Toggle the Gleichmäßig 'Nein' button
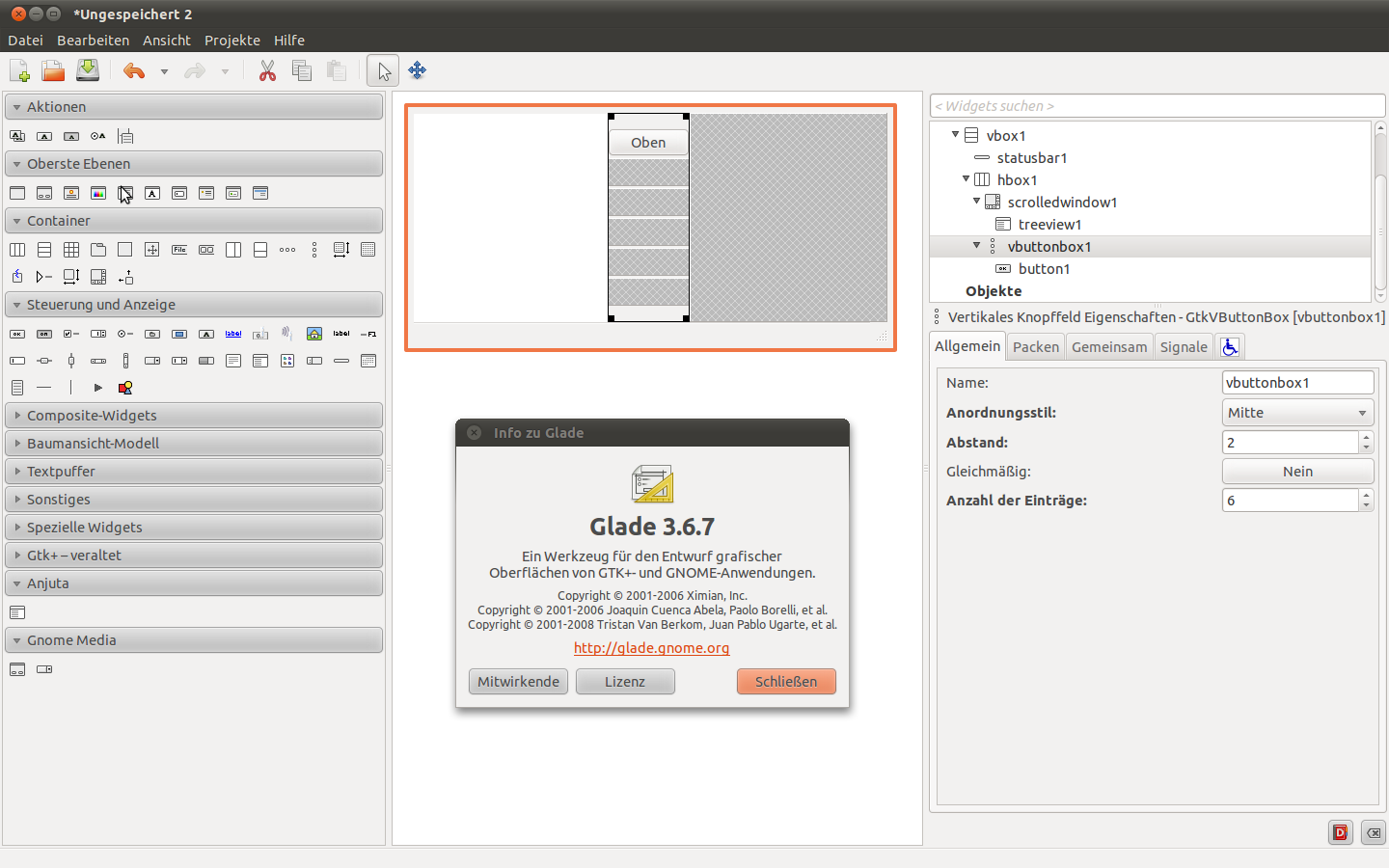Image resolution: width=1389 pixels, height=868 pixels. (1297, 472)
